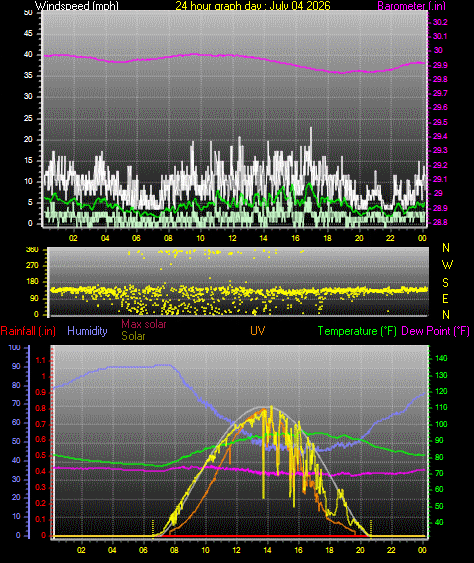Select the 0.5 rainfall axis value
474x563 pixels.
pyautogui.click(x=41, y=456)
